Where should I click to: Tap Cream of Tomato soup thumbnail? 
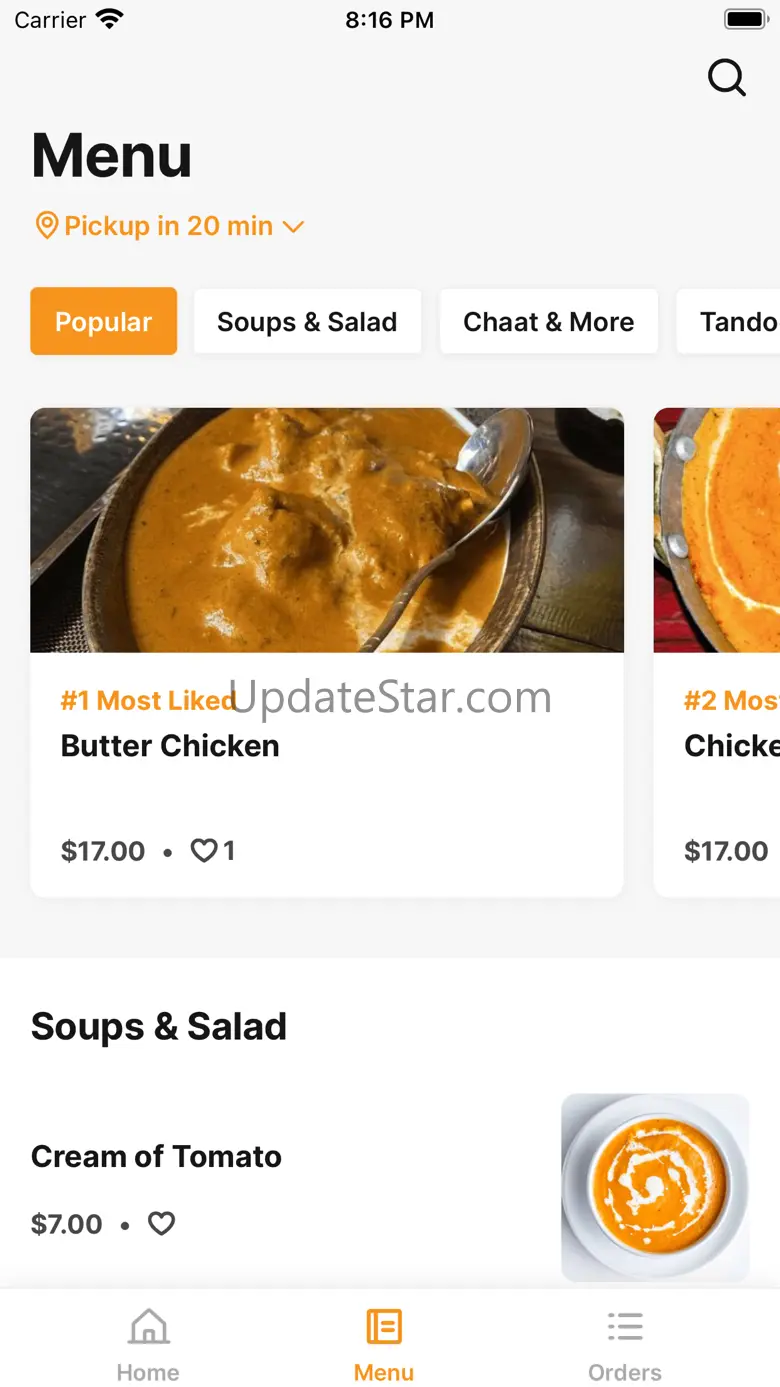click(655, 1187)
